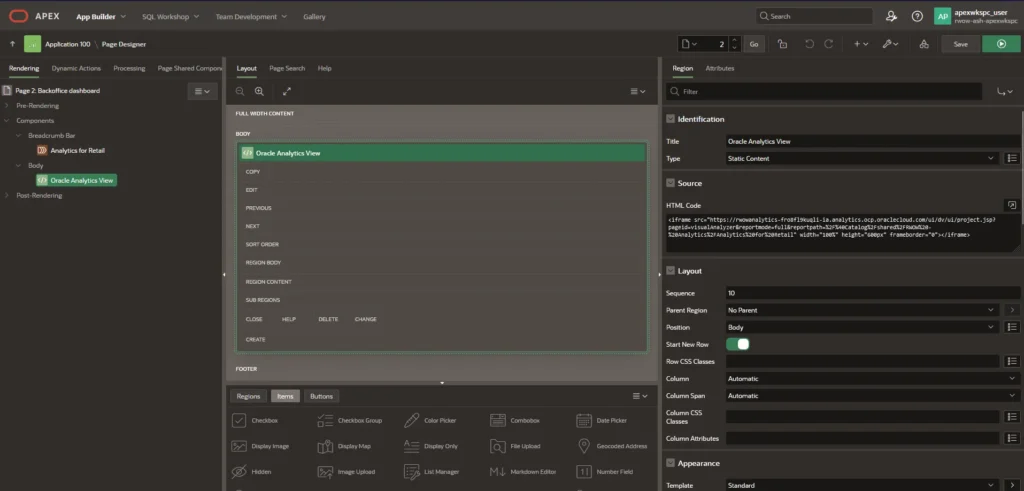Open the Parent Region dropdown

(861, 310)
